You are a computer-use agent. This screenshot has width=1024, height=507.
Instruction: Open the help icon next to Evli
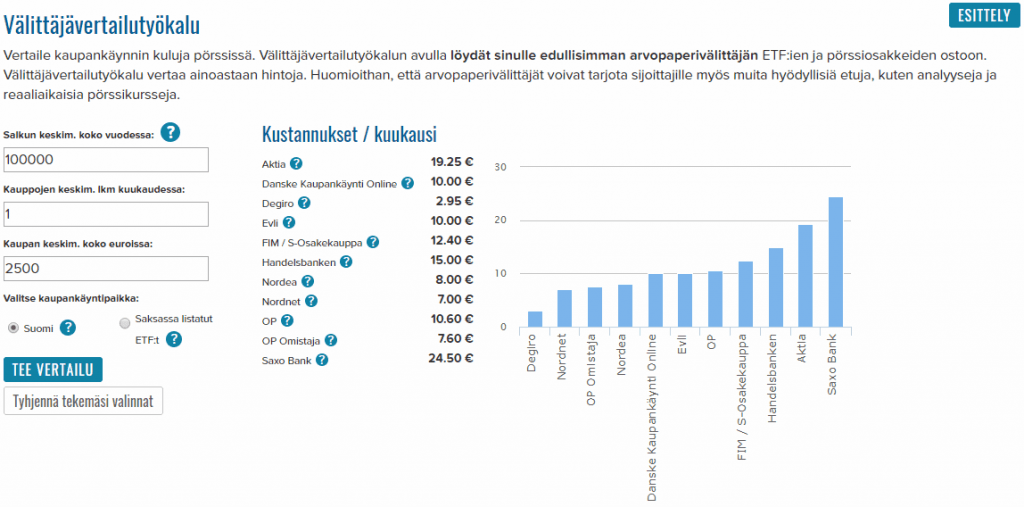point(289,223)
